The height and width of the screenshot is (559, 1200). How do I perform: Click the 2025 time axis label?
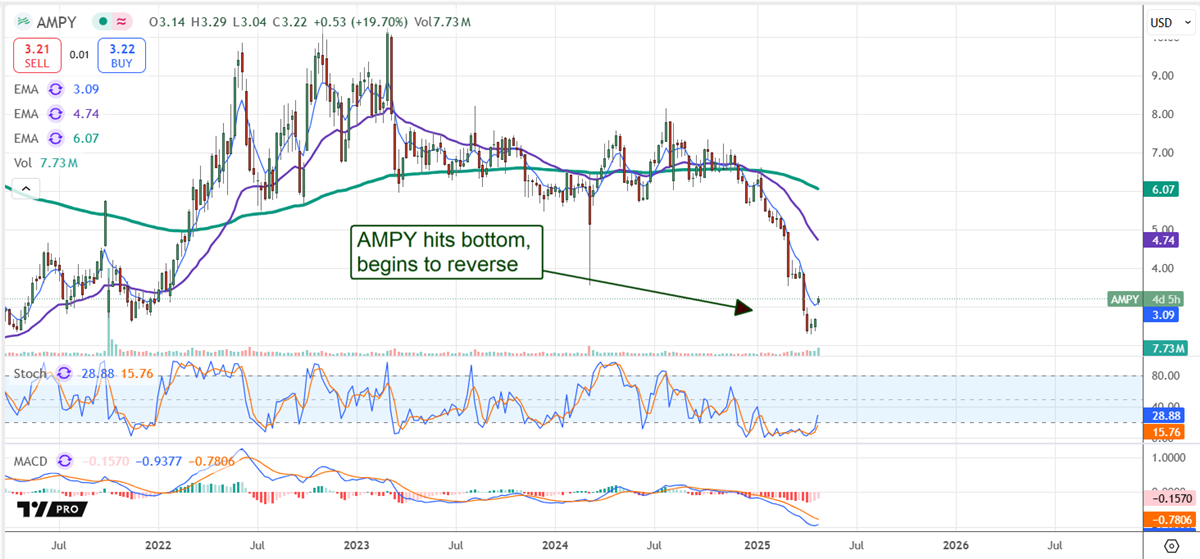(757, 545)
